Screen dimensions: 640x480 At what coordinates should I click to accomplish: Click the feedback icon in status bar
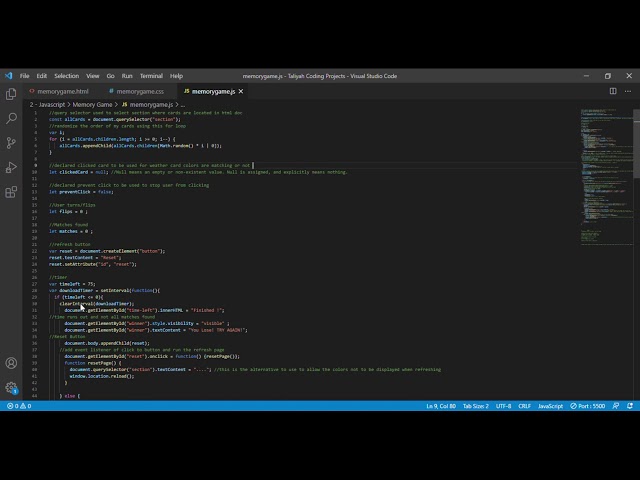(616, 406)
